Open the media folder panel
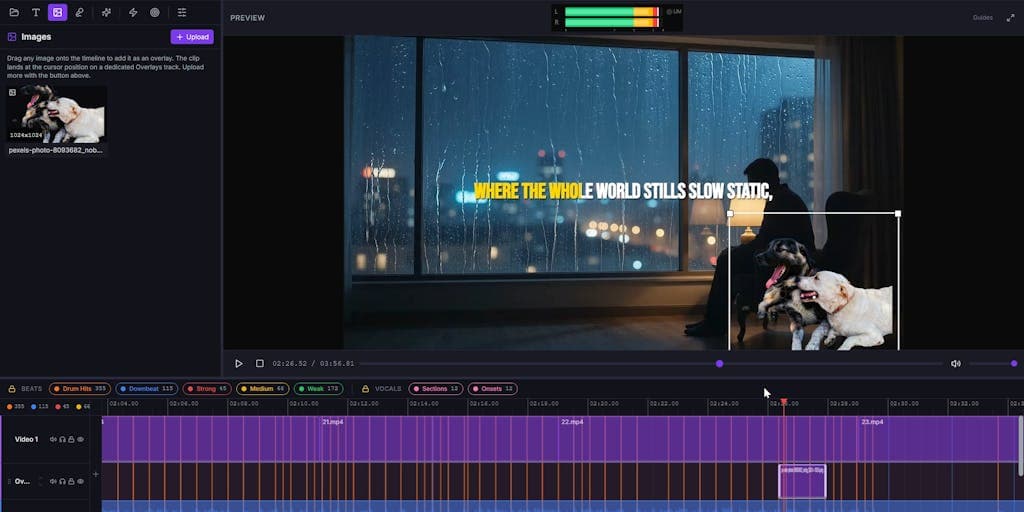 [14, 12]
